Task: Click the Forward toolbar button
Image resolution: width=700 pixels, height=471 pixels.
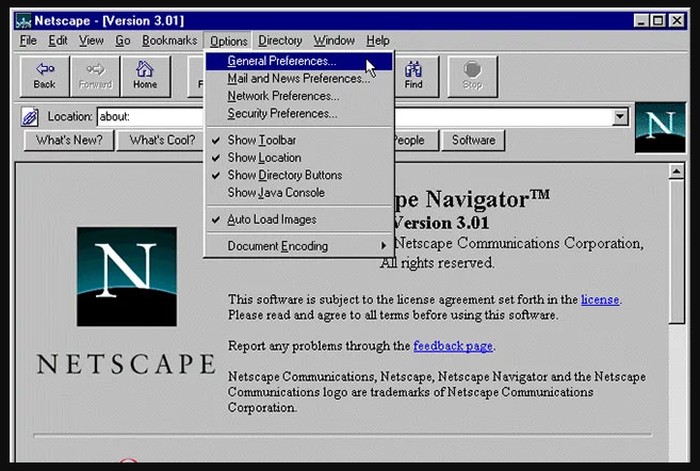Action: (x=95, y=76)
